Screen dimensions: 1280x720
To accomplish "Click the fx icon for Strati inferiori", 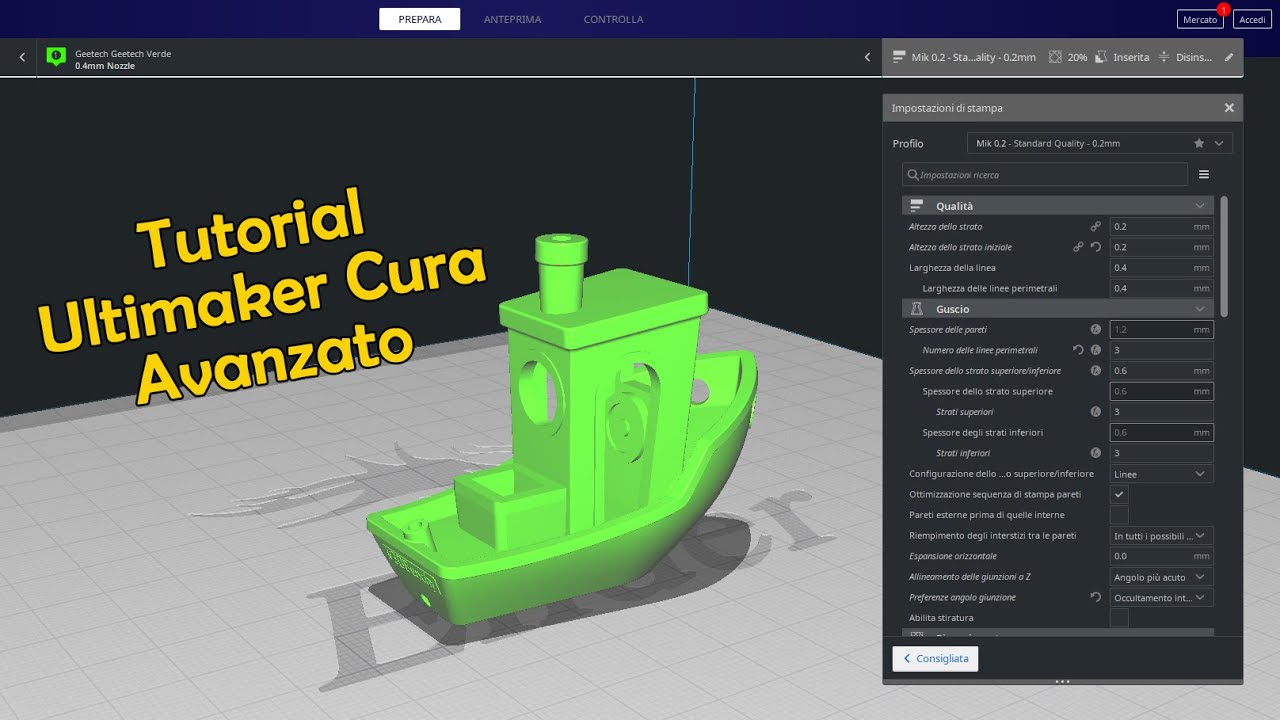I will [x=1095, y=453].
